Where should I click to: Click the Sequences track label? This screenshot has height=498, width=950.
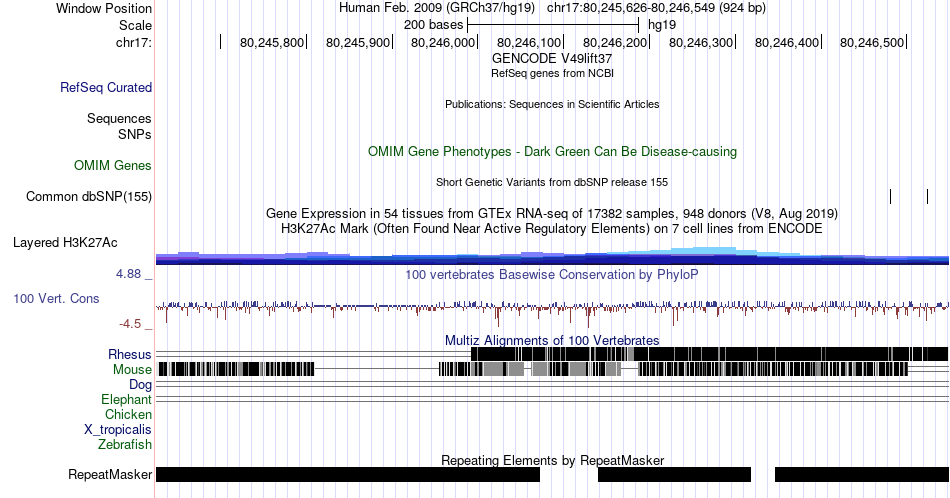click(119, 118)
